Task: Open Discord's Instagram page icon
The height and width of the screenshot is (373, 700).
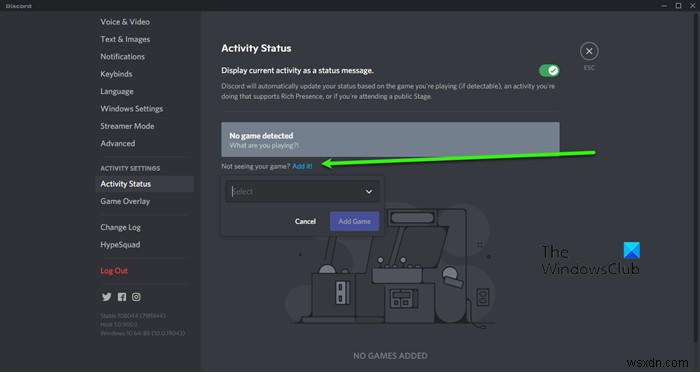Action: coord(136,297)
